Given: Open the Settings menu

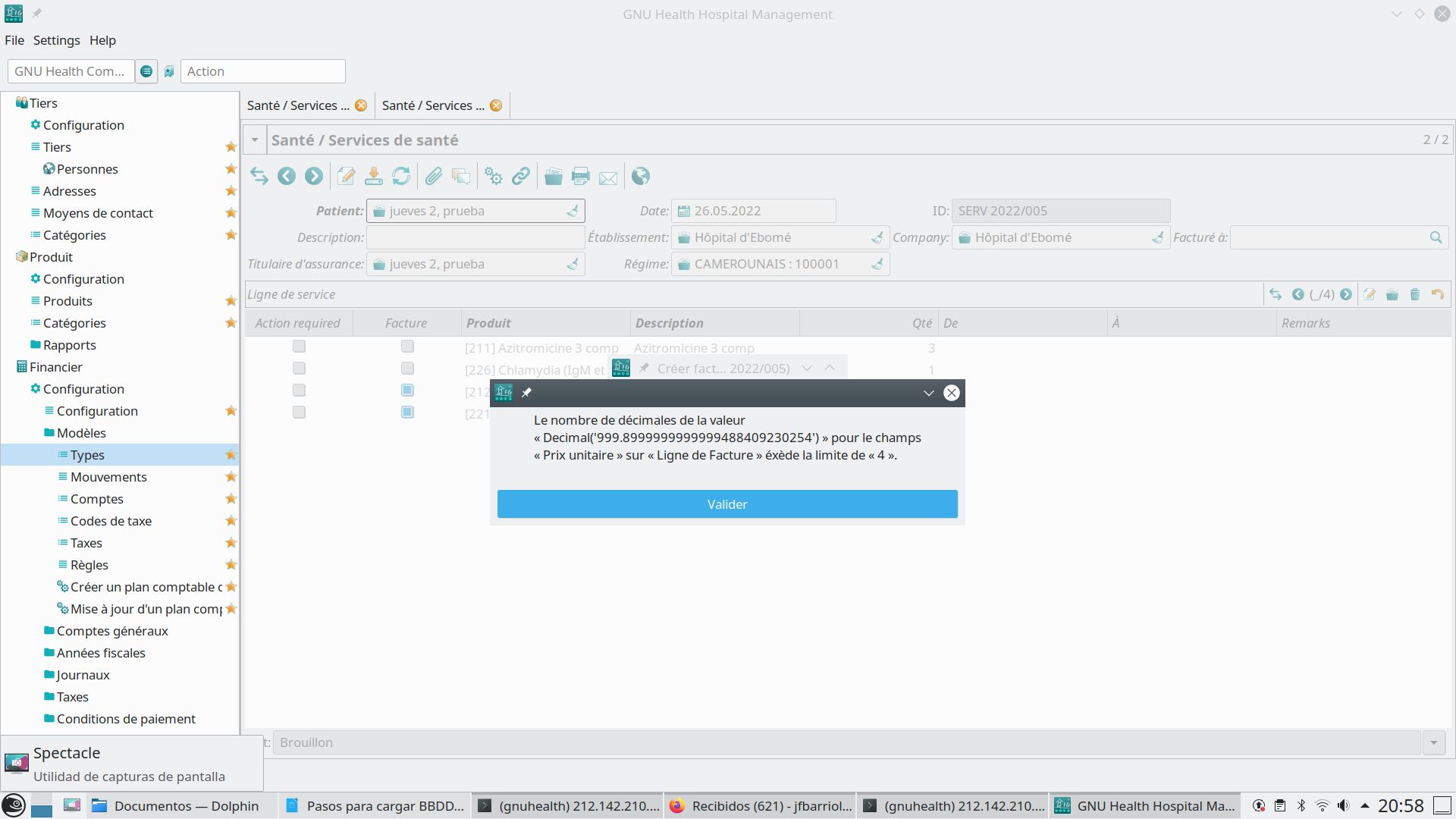Looking at the screenshot, I should coord(56,40).
